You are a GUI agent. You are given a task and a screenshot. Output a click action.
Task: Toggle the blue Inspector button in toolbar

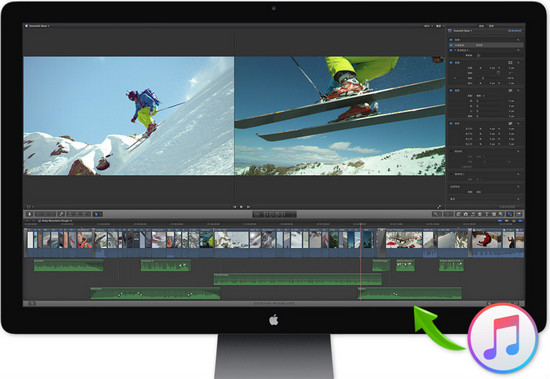click(x=510, y=214)
